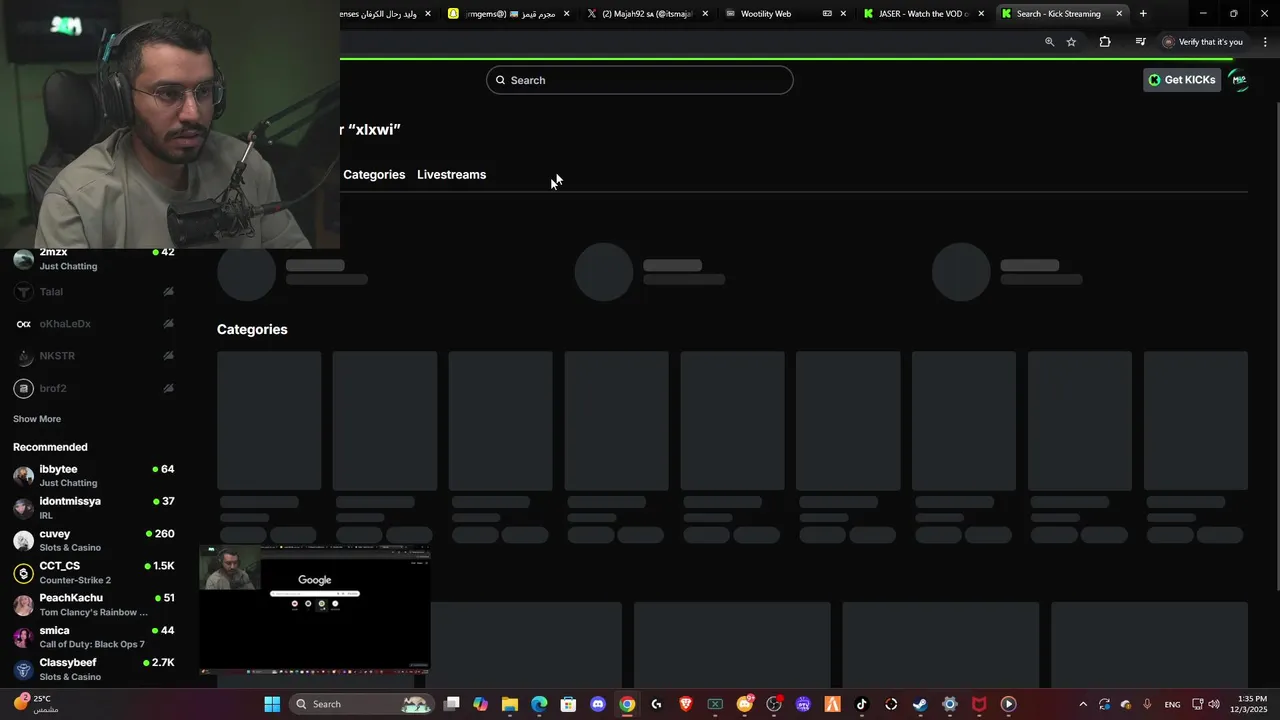Expand followed list with Show More
This screenshot has height=720, width=1280.
point(37,419)
